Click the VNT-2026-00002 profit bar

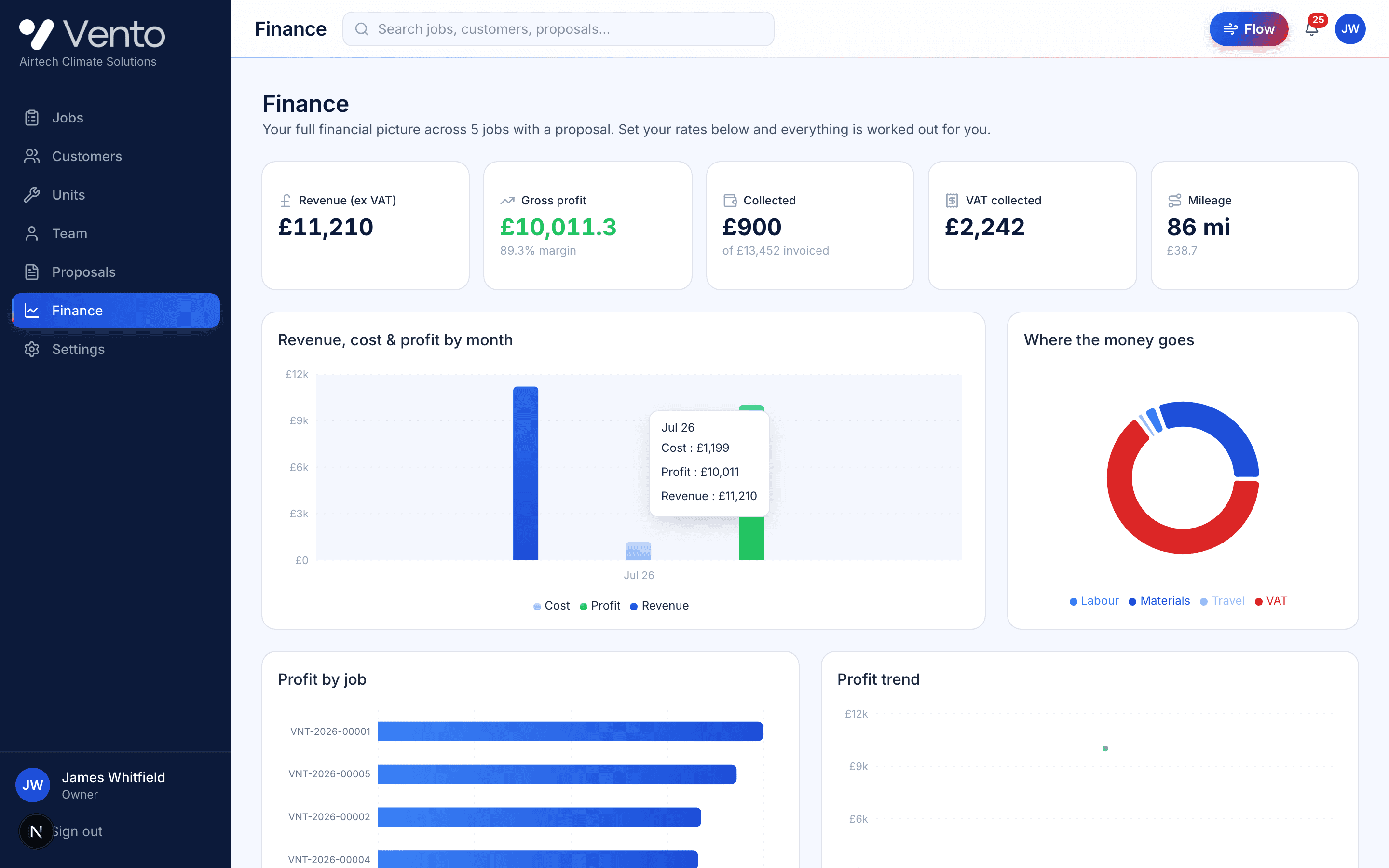539,817
